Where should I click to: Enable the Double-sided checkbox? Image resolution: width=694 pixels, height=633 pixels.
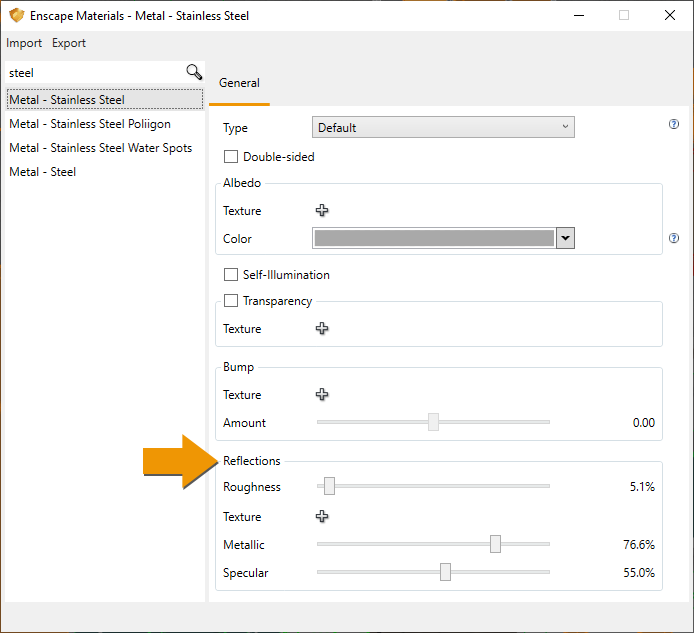pos(231,157)
